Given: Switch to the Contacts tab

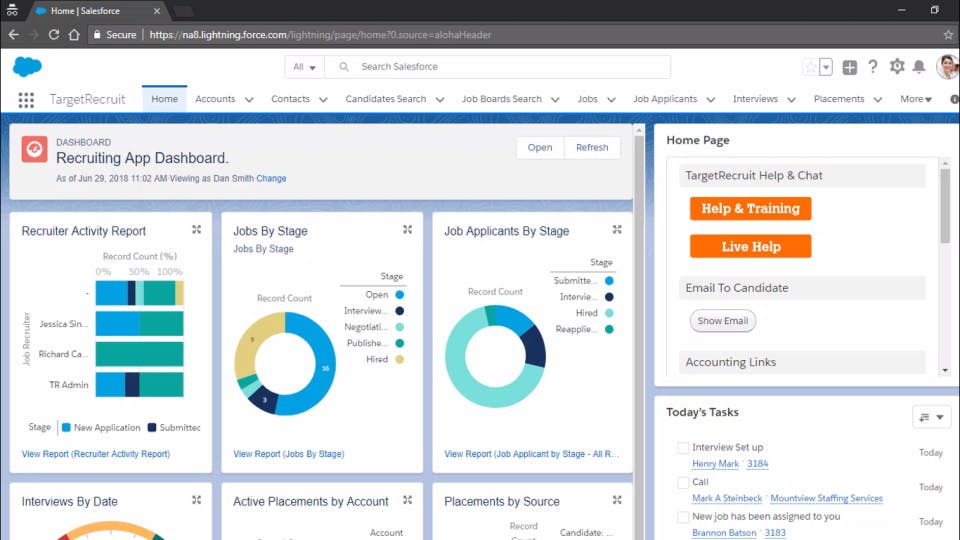Looking at the screenshot, I should [x=290, y=99].
